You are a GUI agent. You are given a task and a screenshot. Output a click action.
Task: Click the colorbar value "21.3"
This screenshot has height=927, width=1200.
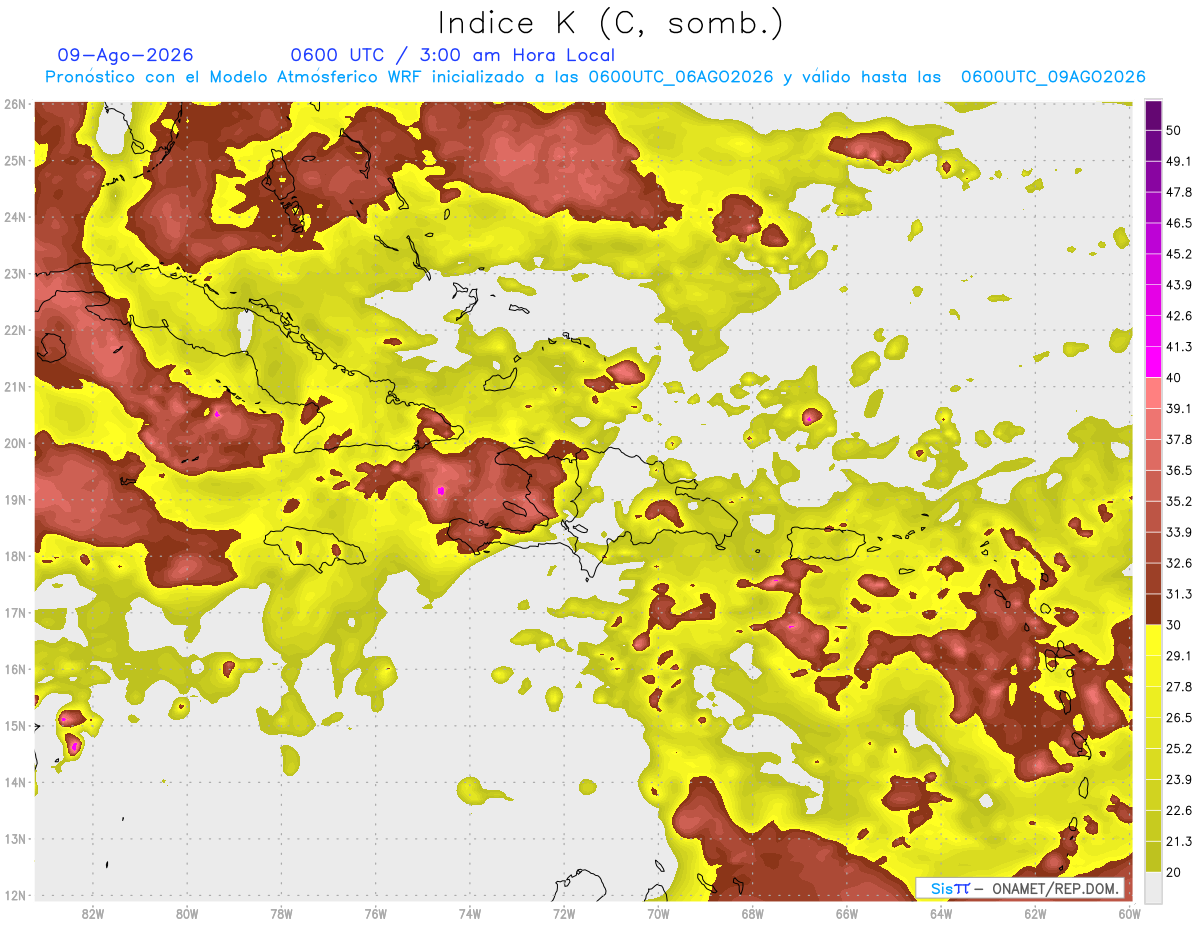(x=1179, y=841)
